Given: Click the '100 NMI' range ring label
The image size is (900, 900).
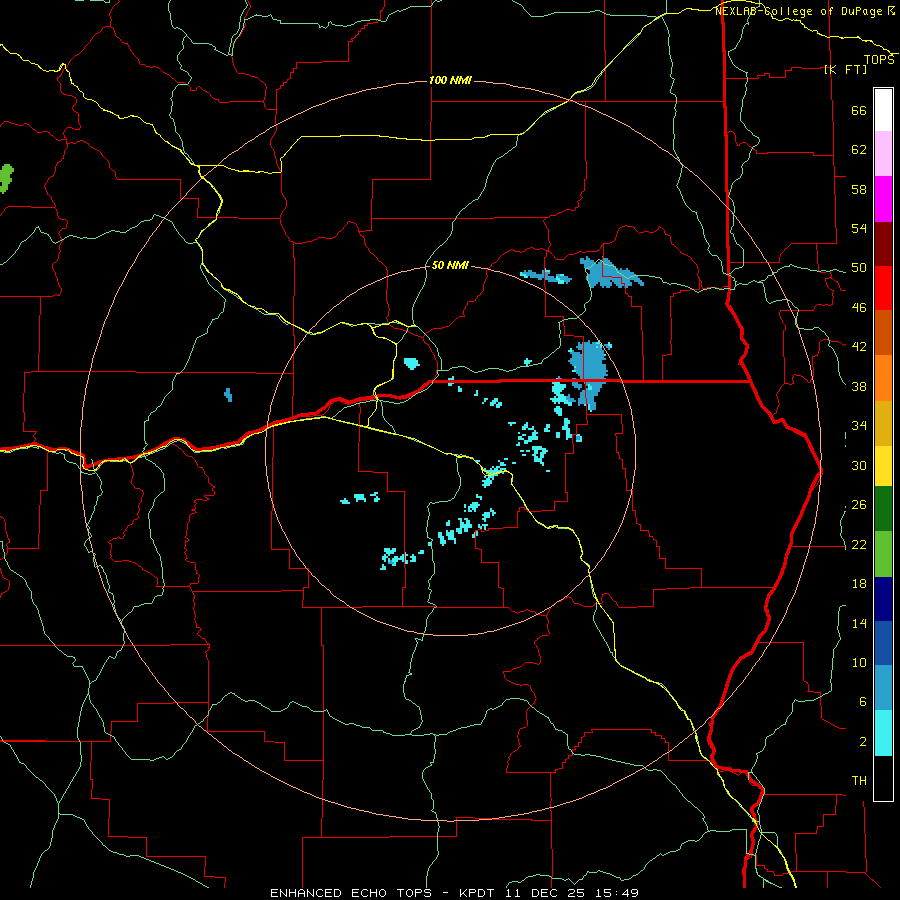Looking at the screenshot, I should [451, 80].
